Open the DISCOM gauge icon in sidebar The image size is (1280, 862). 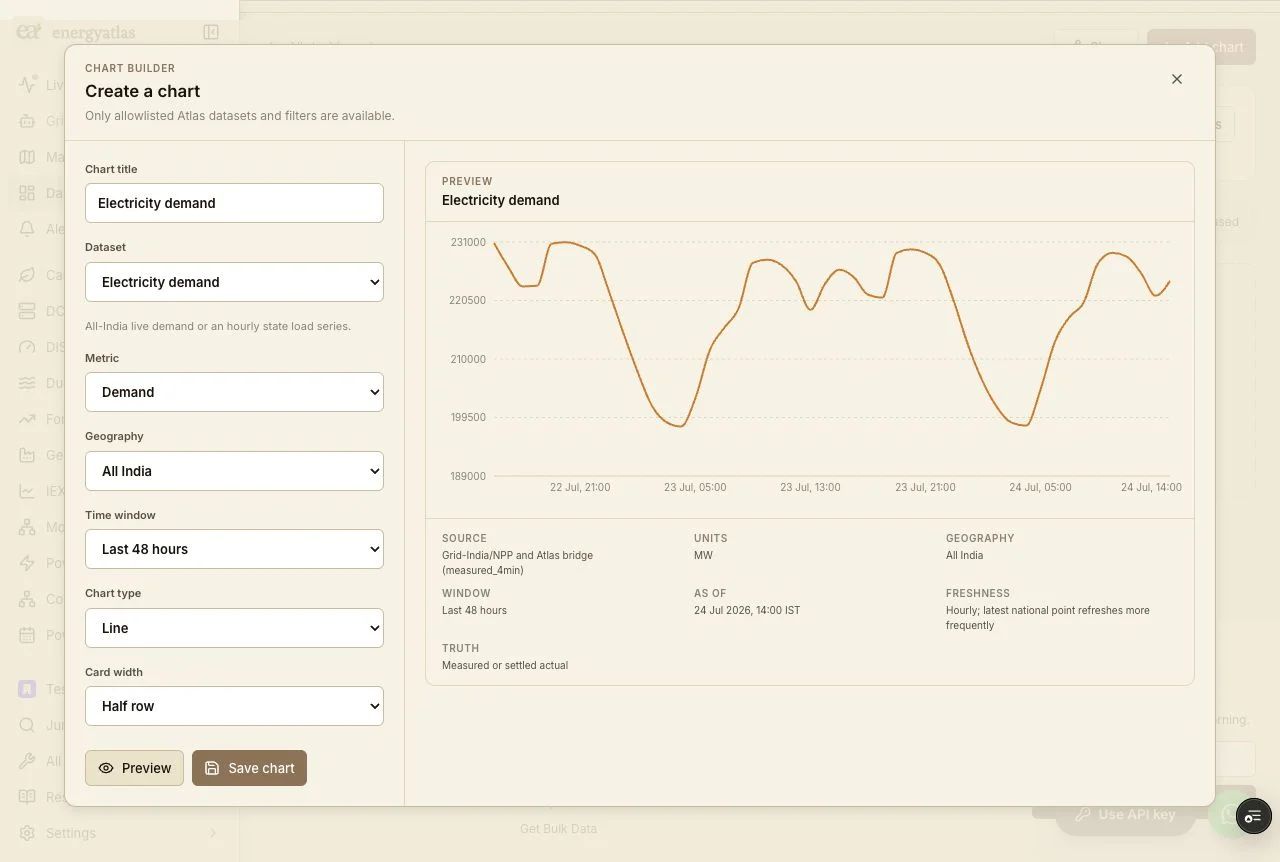tap(27, 347)
